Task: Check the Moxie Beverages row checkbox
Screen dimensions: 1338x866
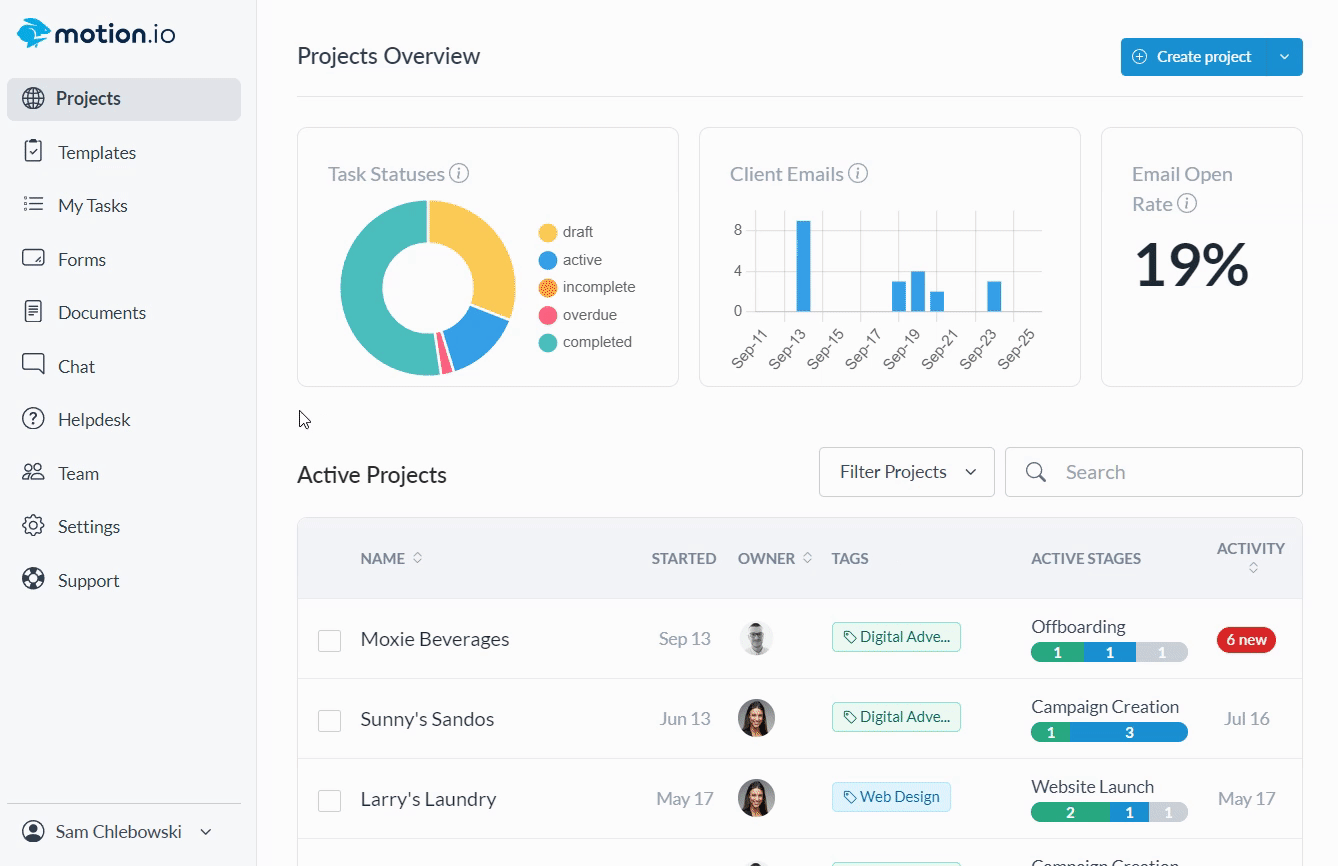Action: click(x=329, y=640)
